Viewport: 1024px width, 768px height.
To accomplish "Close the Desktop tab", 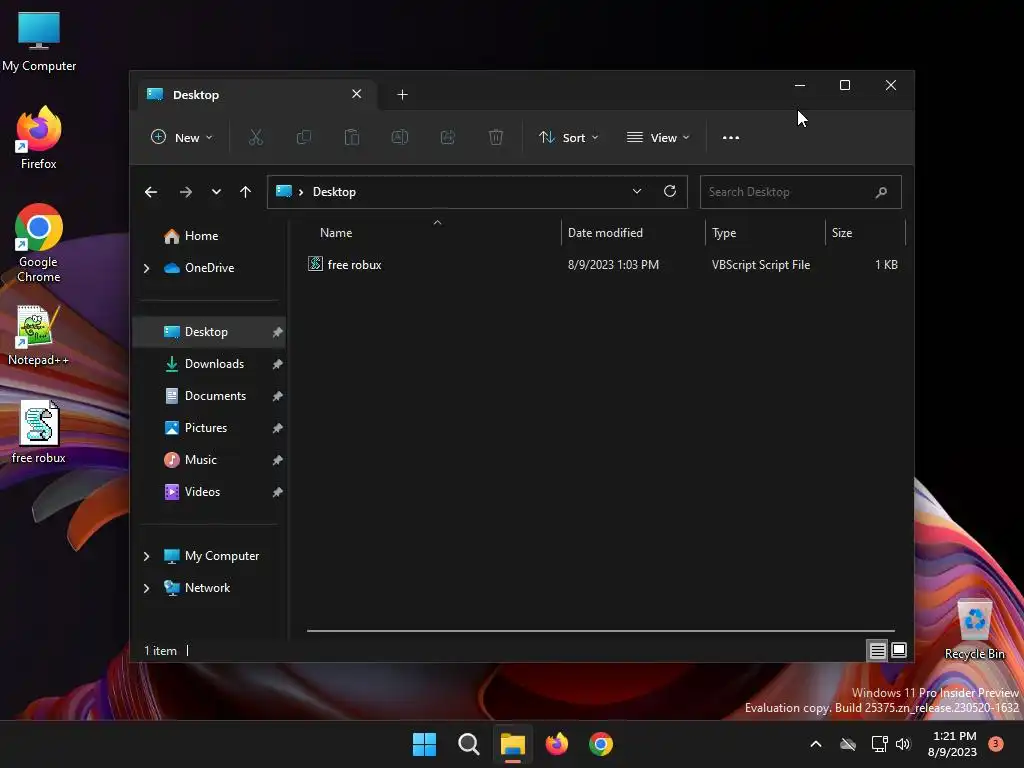I will pyautogui.click(x=357, y=94).
